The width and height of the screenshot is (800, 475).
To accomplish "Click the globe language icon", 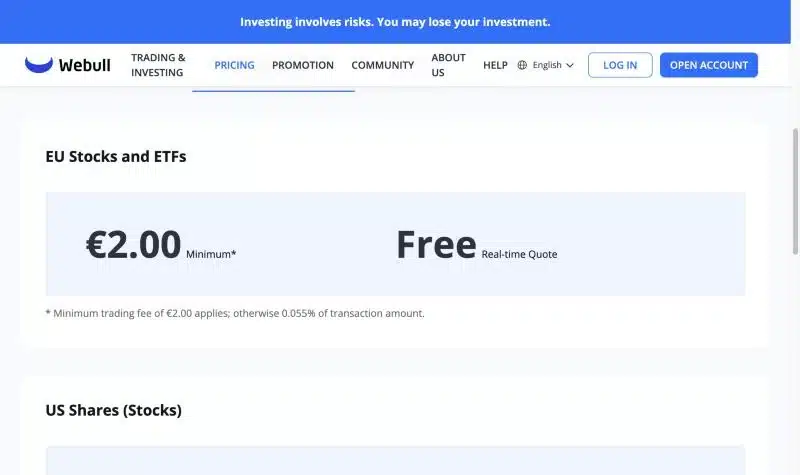I will (522, 65).
